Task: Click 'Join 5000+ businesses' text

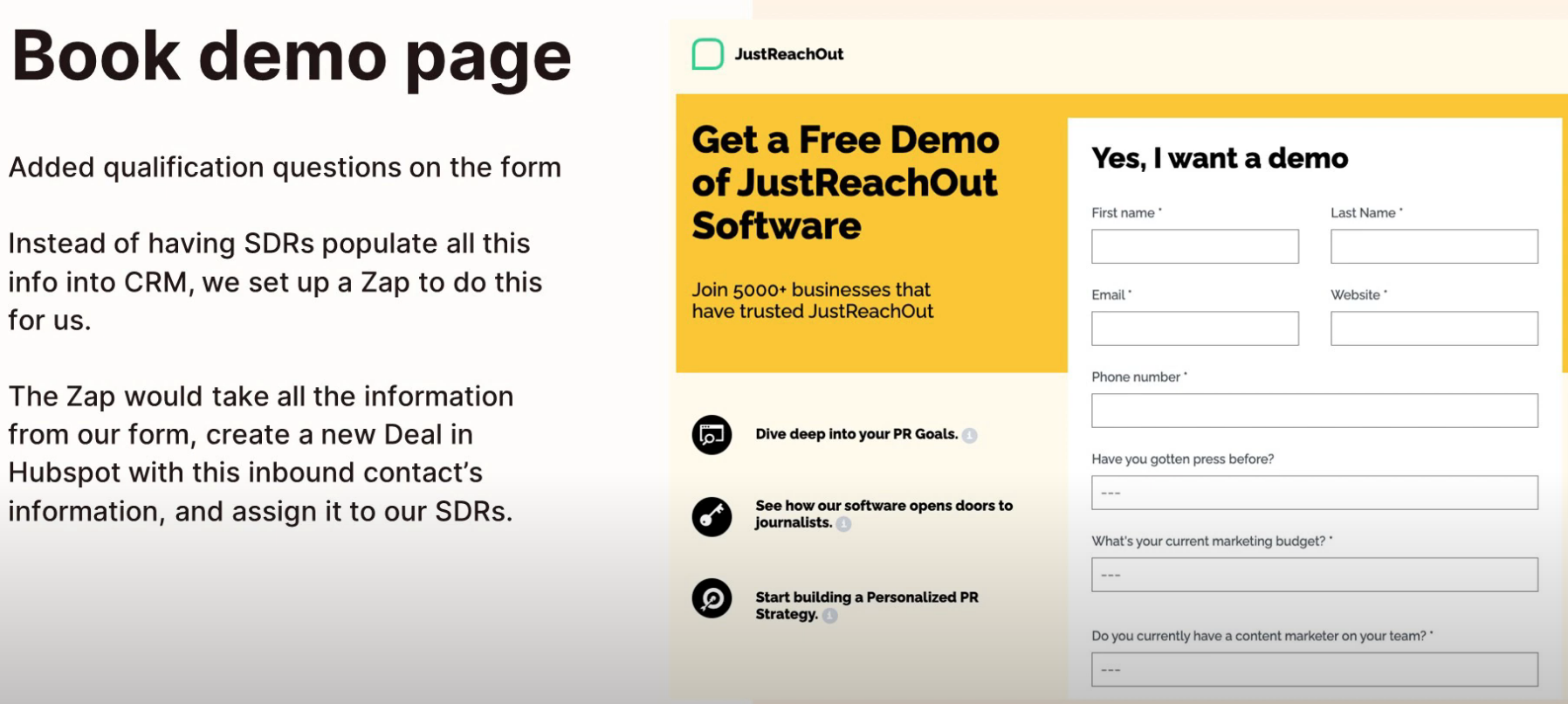Action: pos(813,300)
